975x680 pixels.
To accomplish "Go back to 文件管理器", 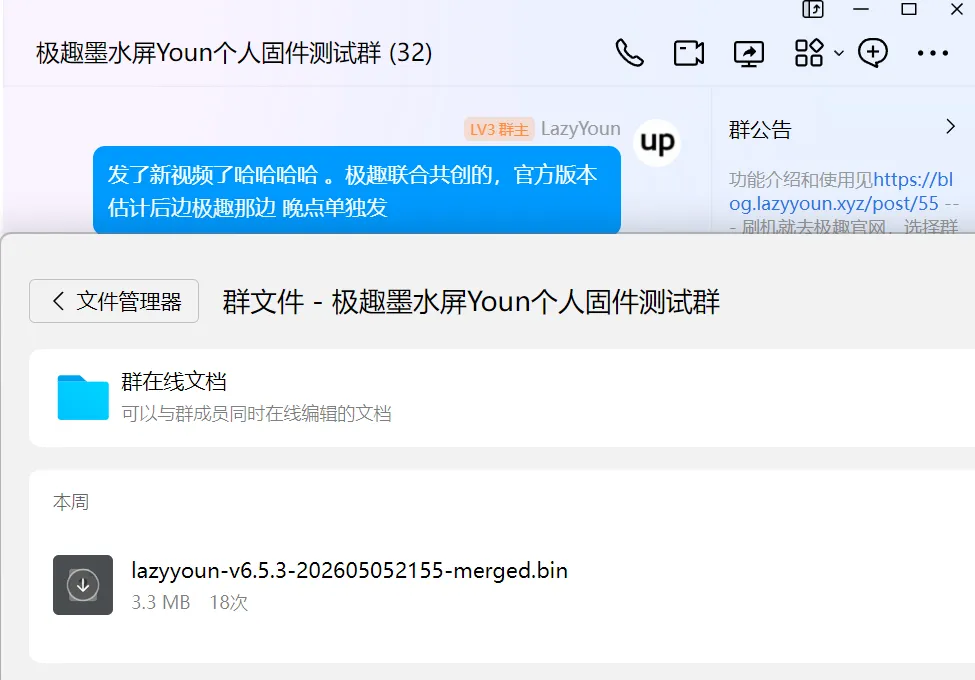I will click(x=114, y=301).
